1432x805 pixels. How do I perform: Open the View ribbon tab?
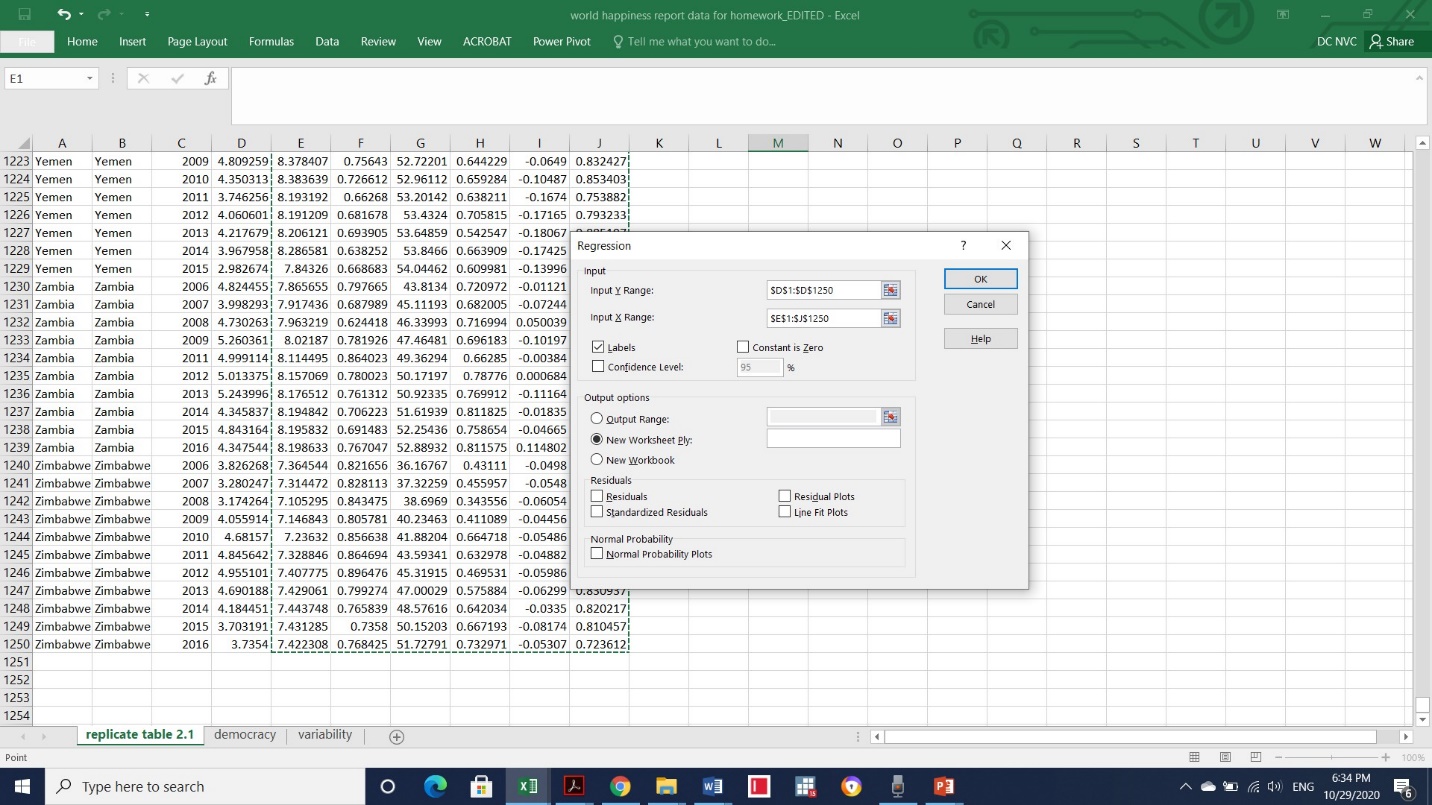tap(429, 41)
